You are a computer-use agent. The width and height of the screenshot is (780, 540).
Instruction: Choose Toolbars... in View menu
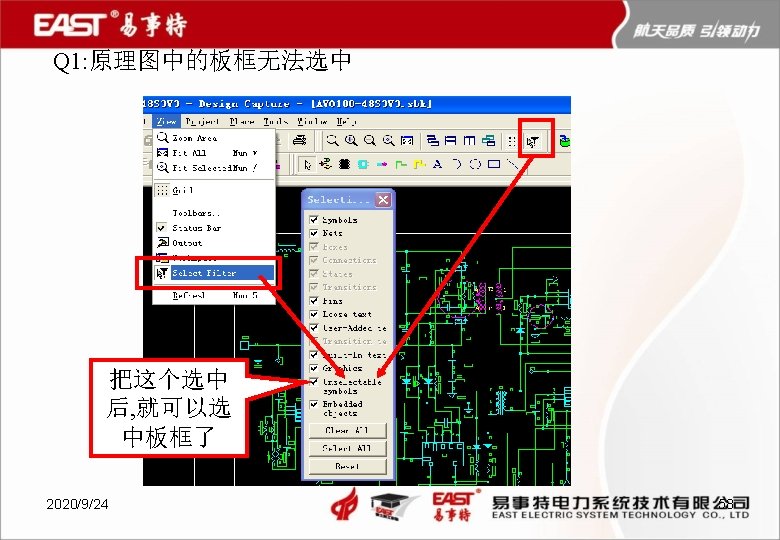coord(214,213)
